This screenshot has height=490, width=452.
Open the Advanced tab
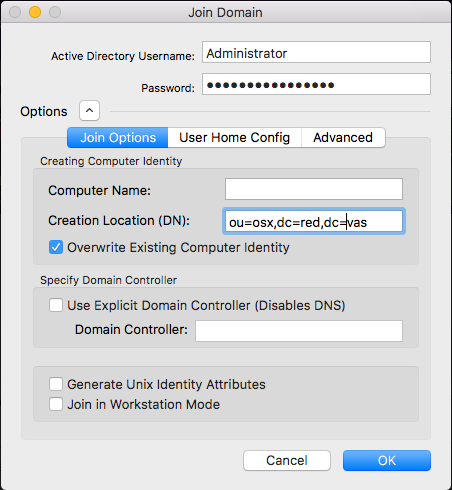(343, 137)
